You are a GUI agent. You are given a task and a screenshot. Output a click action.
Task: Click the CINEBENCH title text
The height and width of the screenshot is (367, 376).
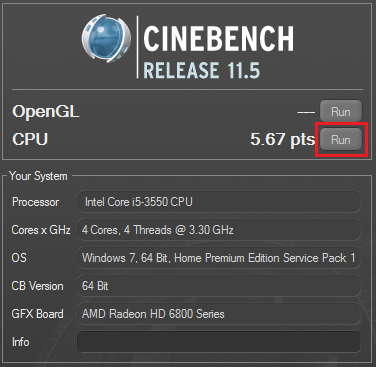(219, 39)
